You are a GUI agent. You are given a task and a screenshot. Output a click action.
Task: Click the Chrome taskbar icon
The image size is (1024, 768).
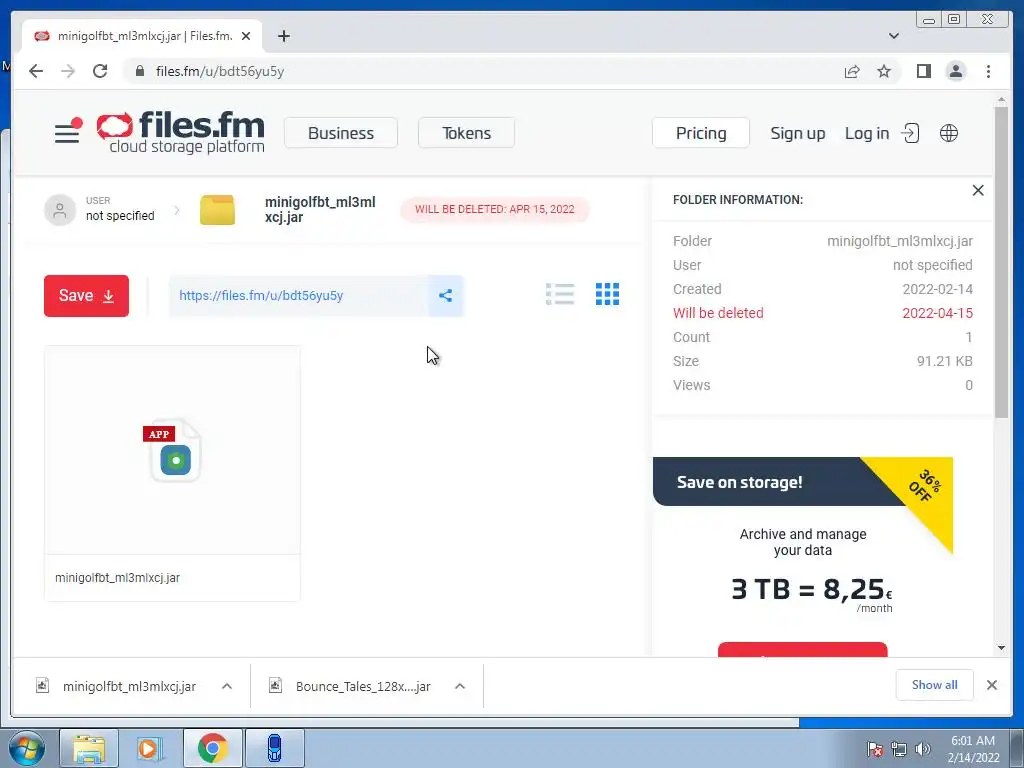[x=212, y=748]
